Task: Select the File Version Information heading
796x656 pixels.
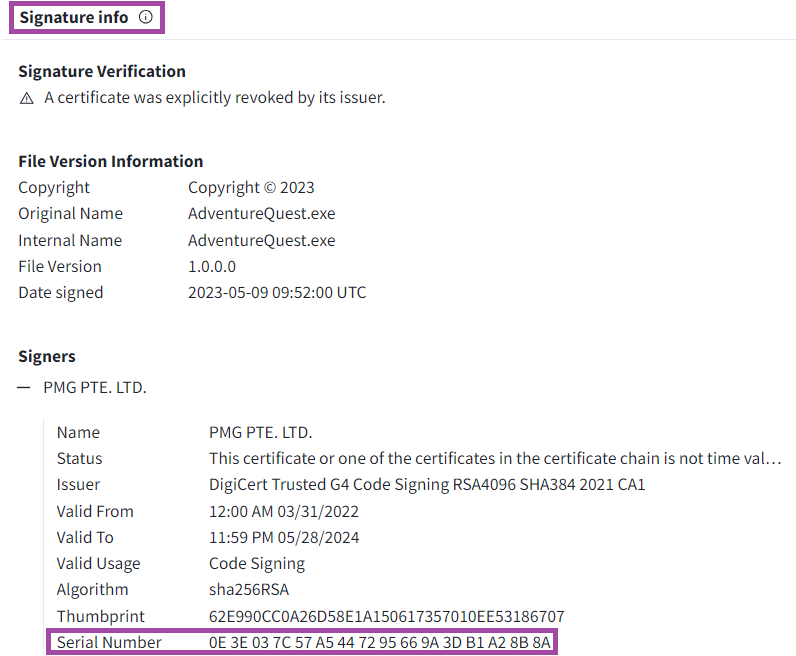Action: pos(111,161)
